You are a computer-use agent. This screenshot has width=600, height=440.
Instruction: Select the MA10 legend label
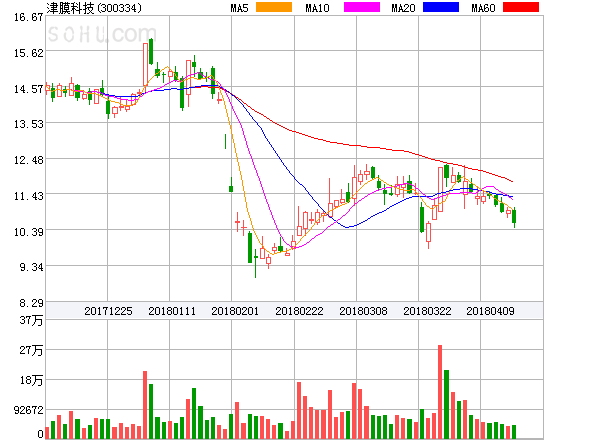click(x=317, y=8)
